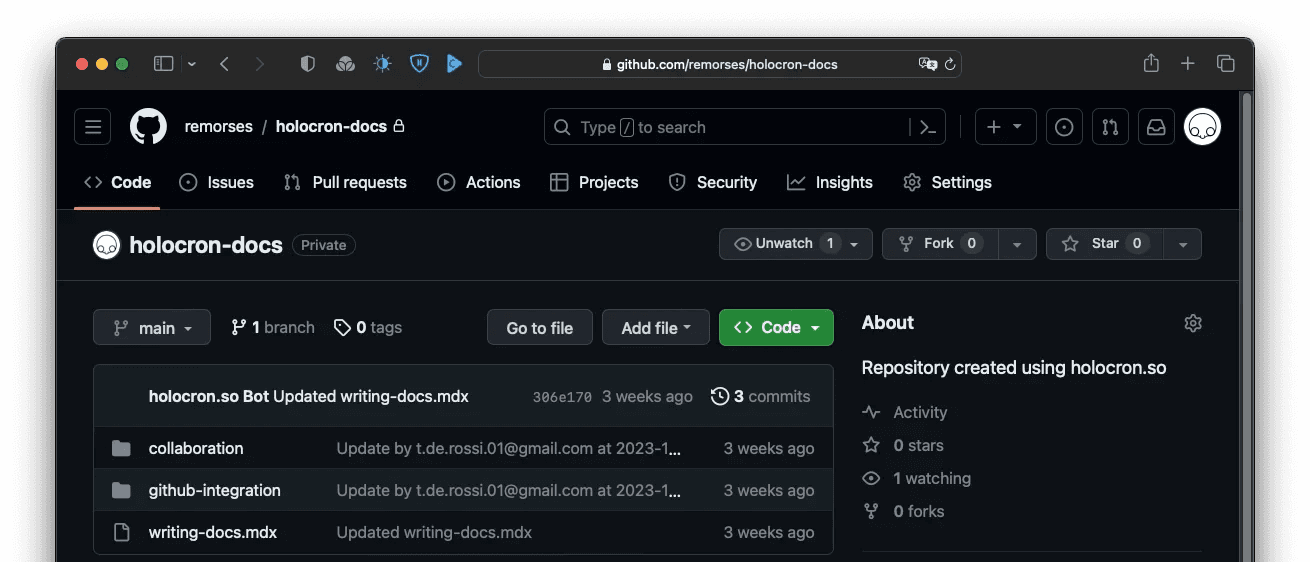1310x562 pixels.
Task: Open the green Code dropdown
Action: point(776,328)
